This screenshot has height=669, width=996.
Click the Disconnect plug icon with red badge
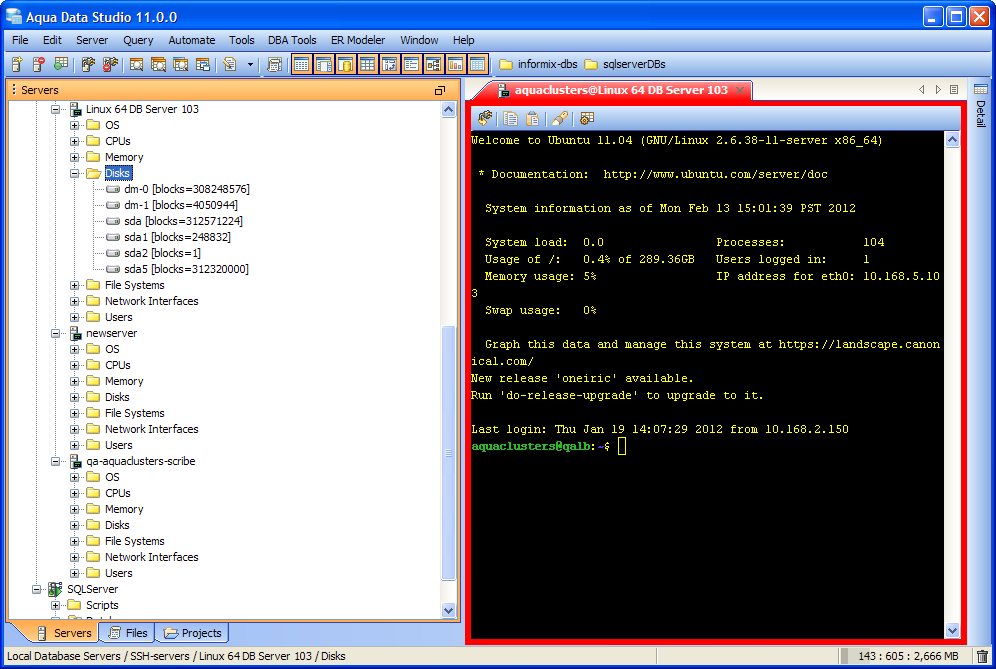click(111, 64)
